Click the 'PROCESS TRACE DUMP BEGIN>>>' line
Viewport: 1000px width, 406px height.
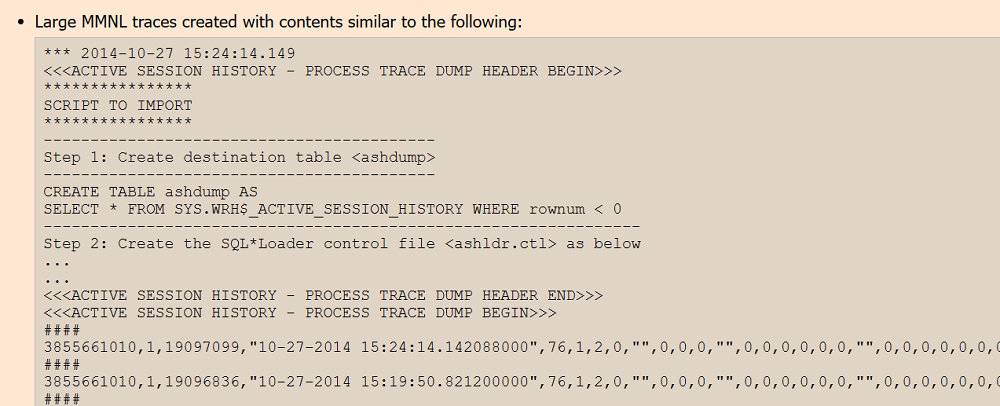coord(300,313)
